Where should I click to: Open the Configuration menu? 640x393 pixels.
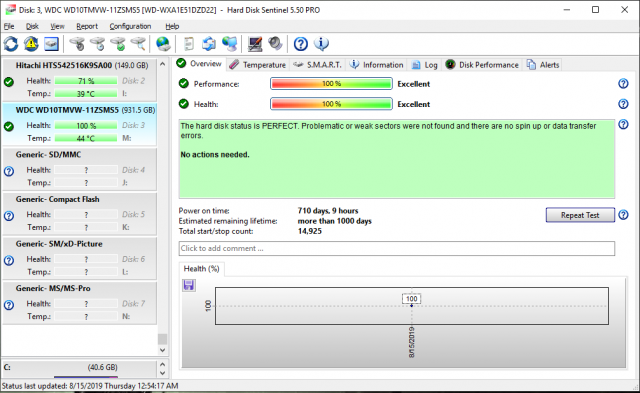tap(130, 26)
